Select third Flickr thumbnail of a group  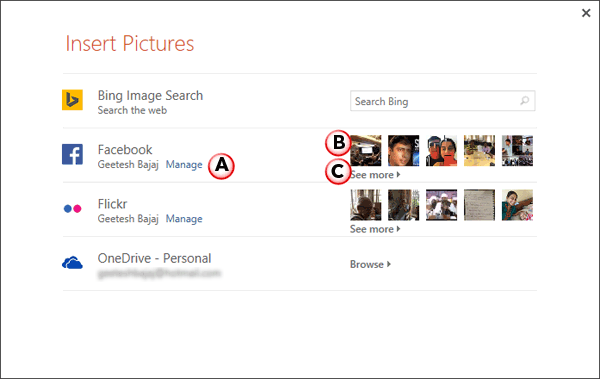click(x=442, y=205)
